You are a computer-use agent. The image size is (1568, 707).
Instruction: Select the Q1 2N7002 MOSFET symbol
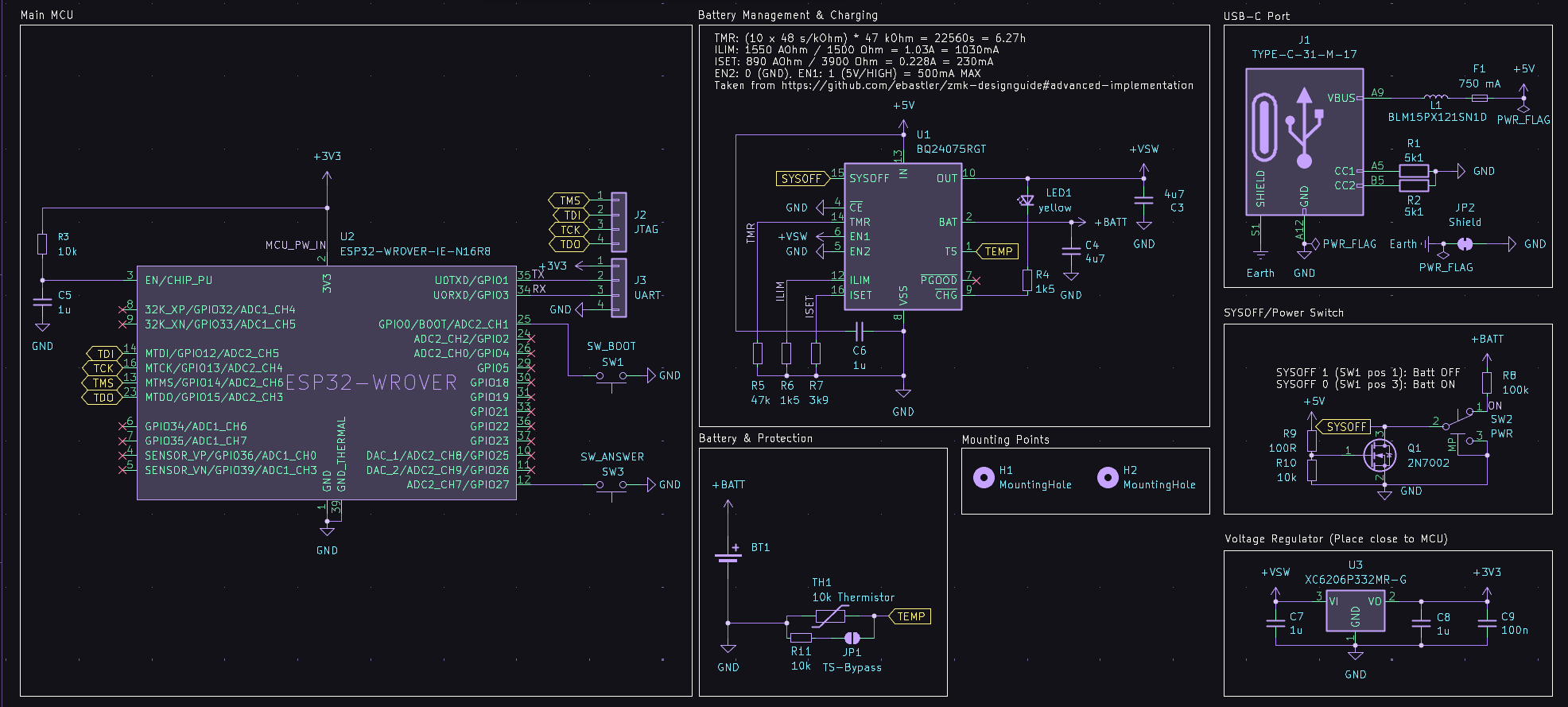point(1379,456)
